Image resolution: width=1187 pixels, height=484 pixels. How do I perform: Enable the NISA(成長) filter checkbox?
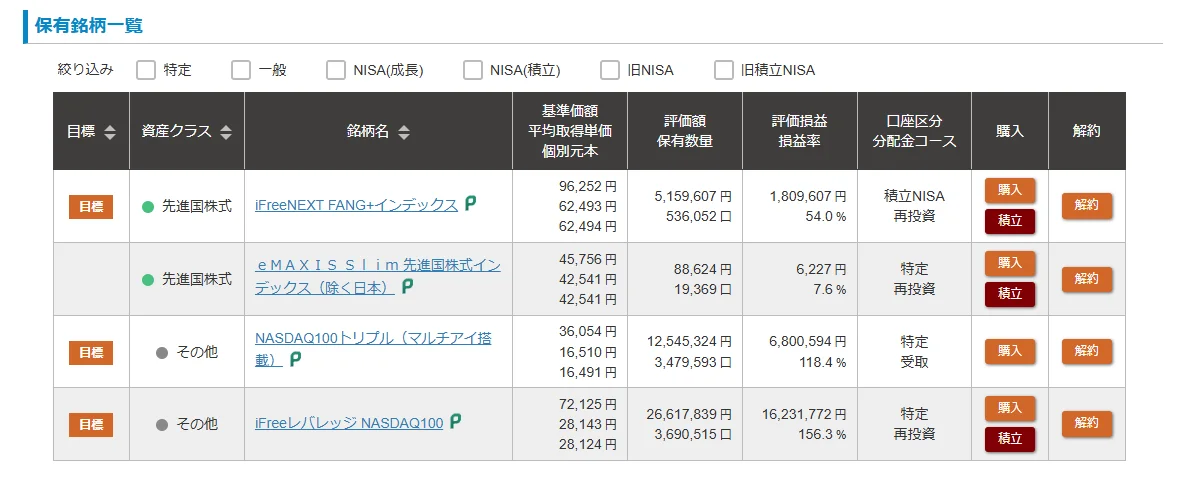[335, 70]
